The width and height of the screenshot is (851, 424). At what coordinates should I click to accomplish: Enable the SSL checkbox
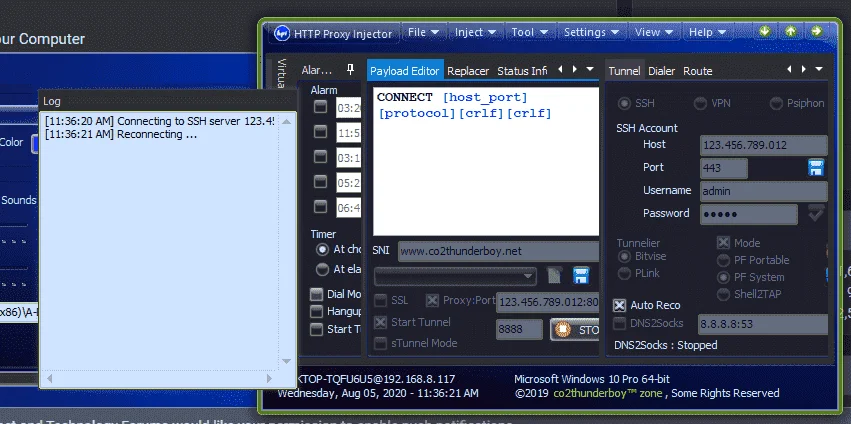click(x=380, y=301)
